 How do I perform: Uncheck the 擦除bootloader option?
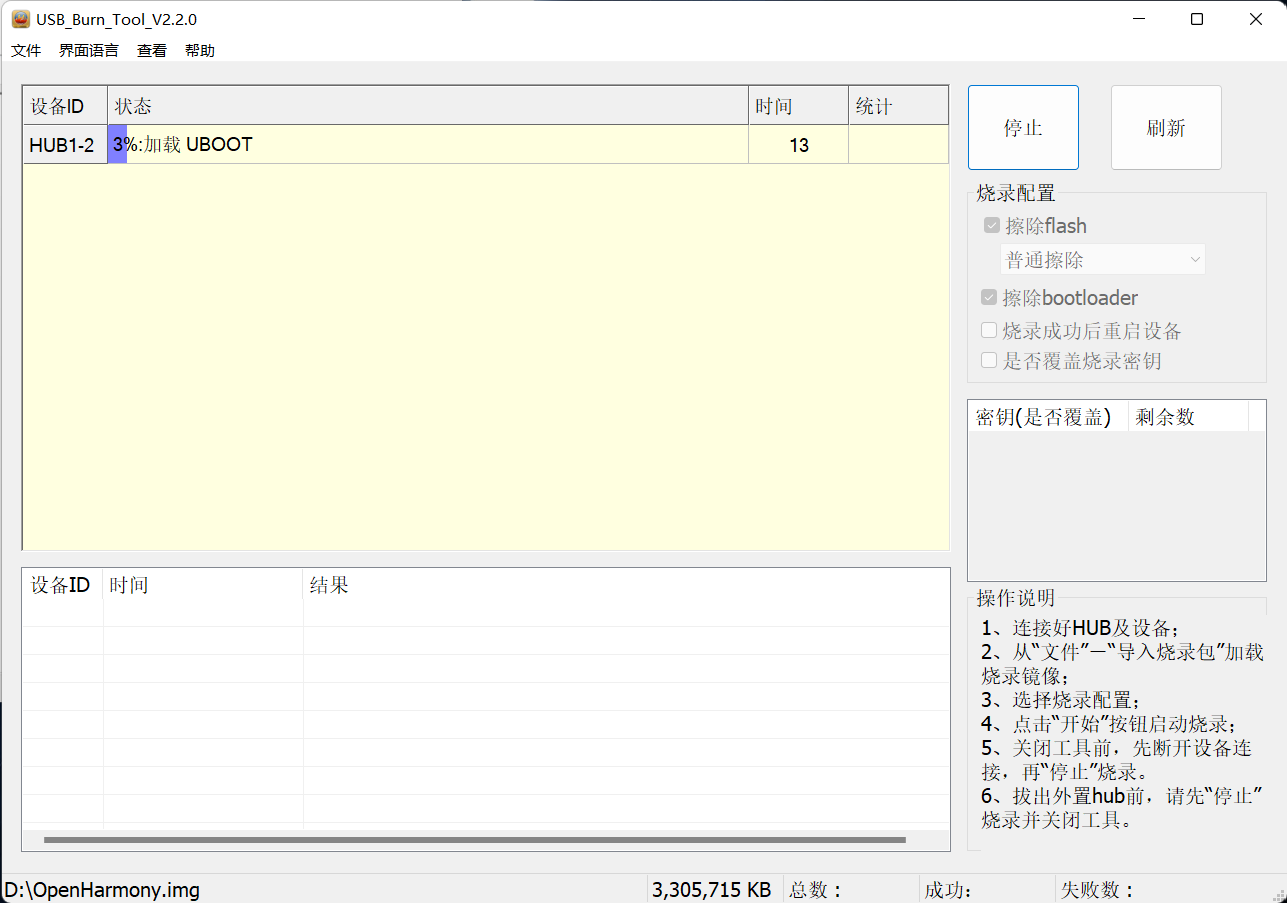988,297
